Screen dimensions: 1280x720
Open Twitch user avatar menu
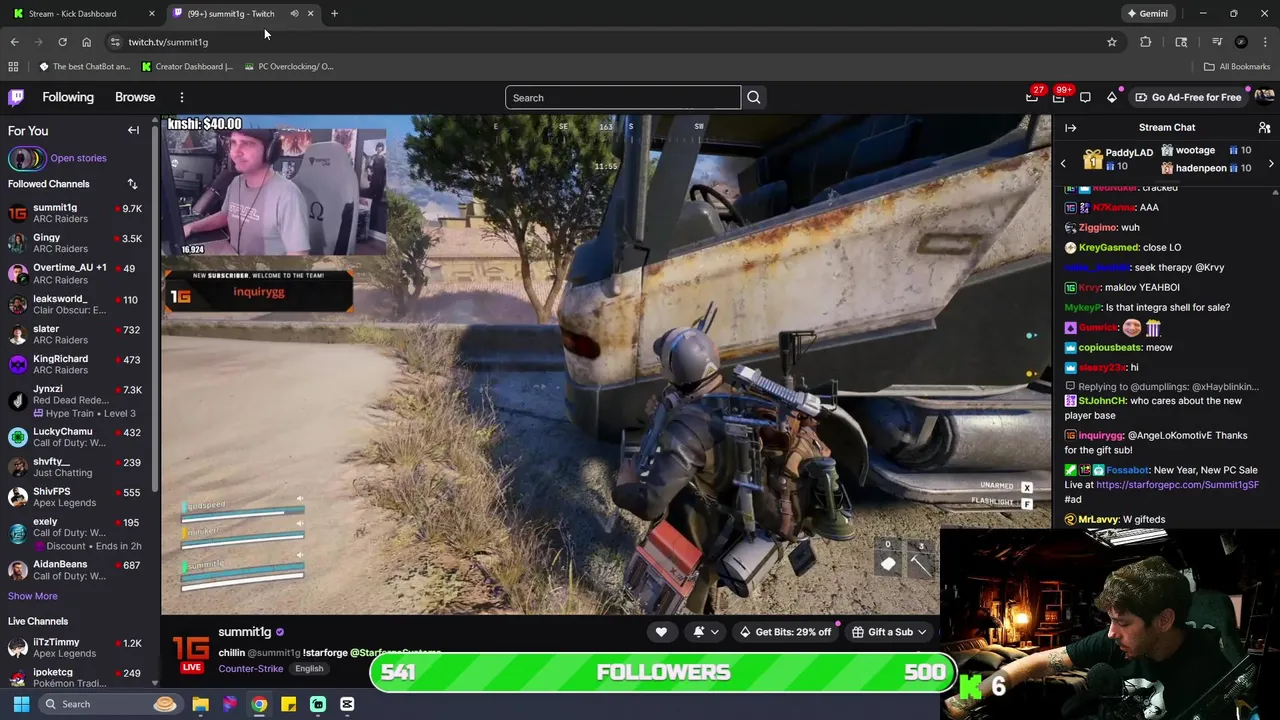coord(1264,97)
